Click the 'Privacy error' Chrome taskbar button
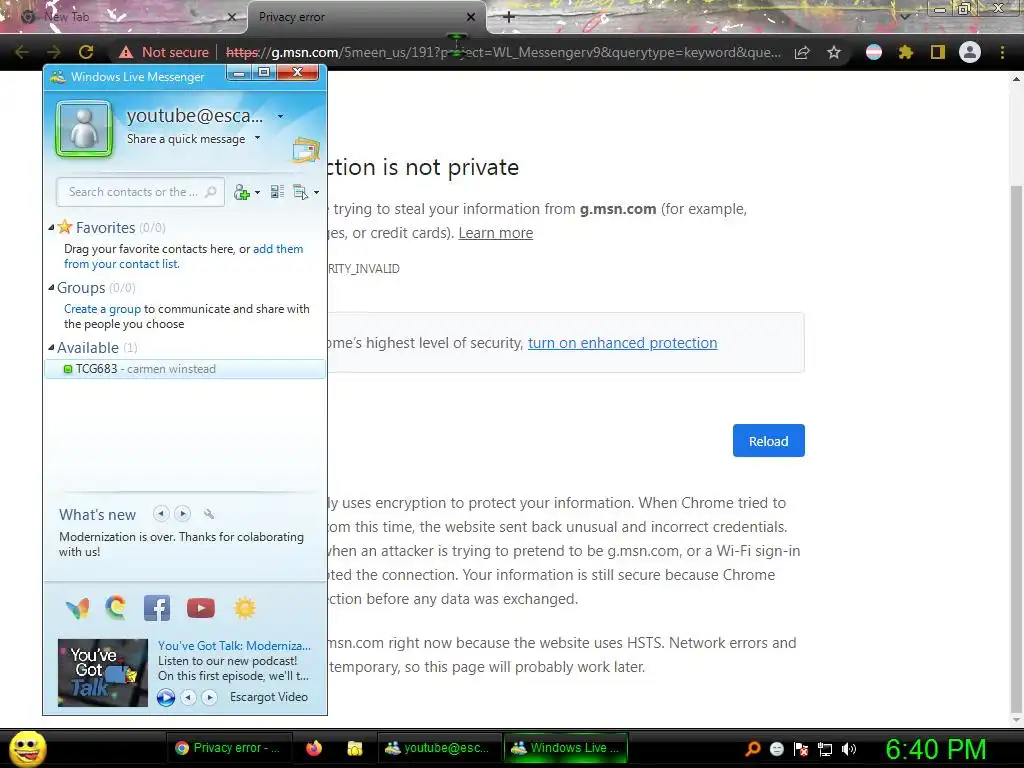 point(228,748)
